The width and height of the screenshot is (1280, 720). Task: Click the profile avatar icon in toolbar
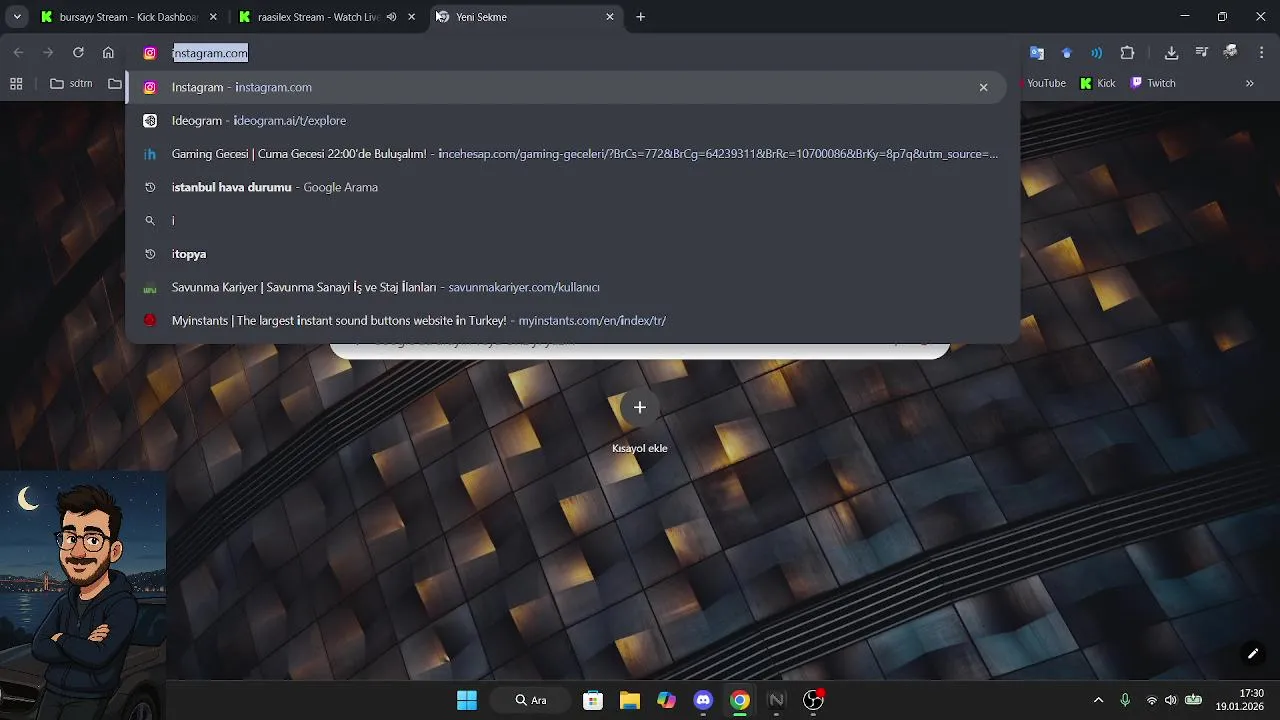point(1231,53)
